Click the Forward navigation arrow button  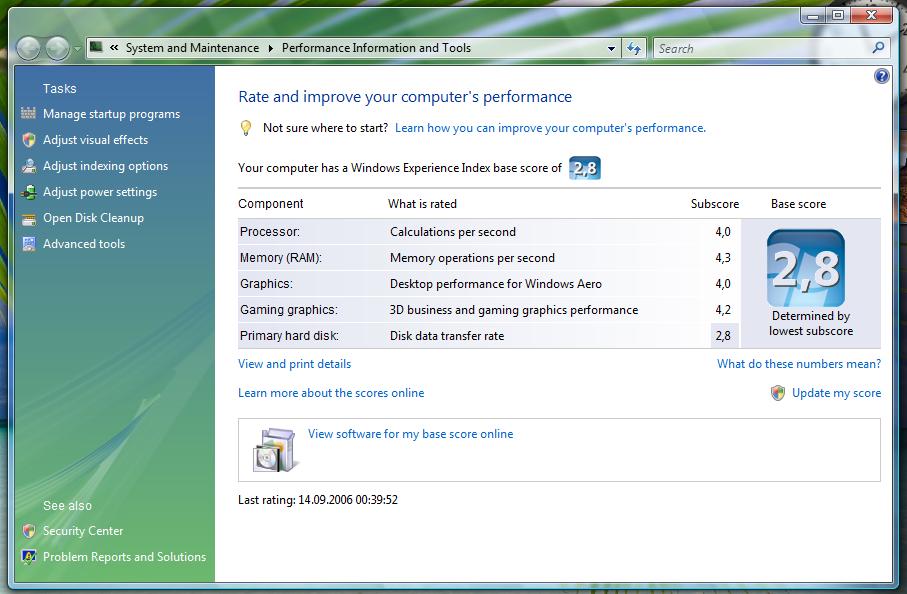[57, 49]
